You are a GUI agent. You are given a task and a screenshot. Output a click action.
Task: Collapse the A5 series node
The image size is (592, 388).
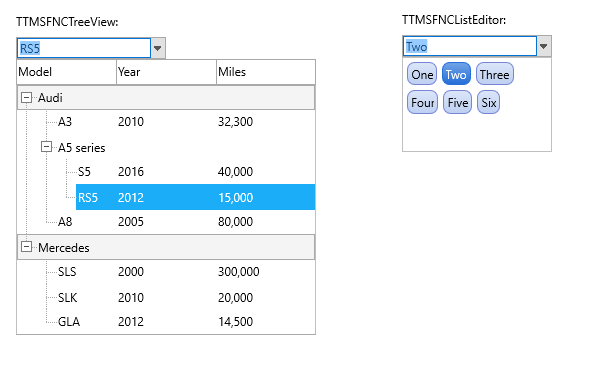tap(46, 147)
